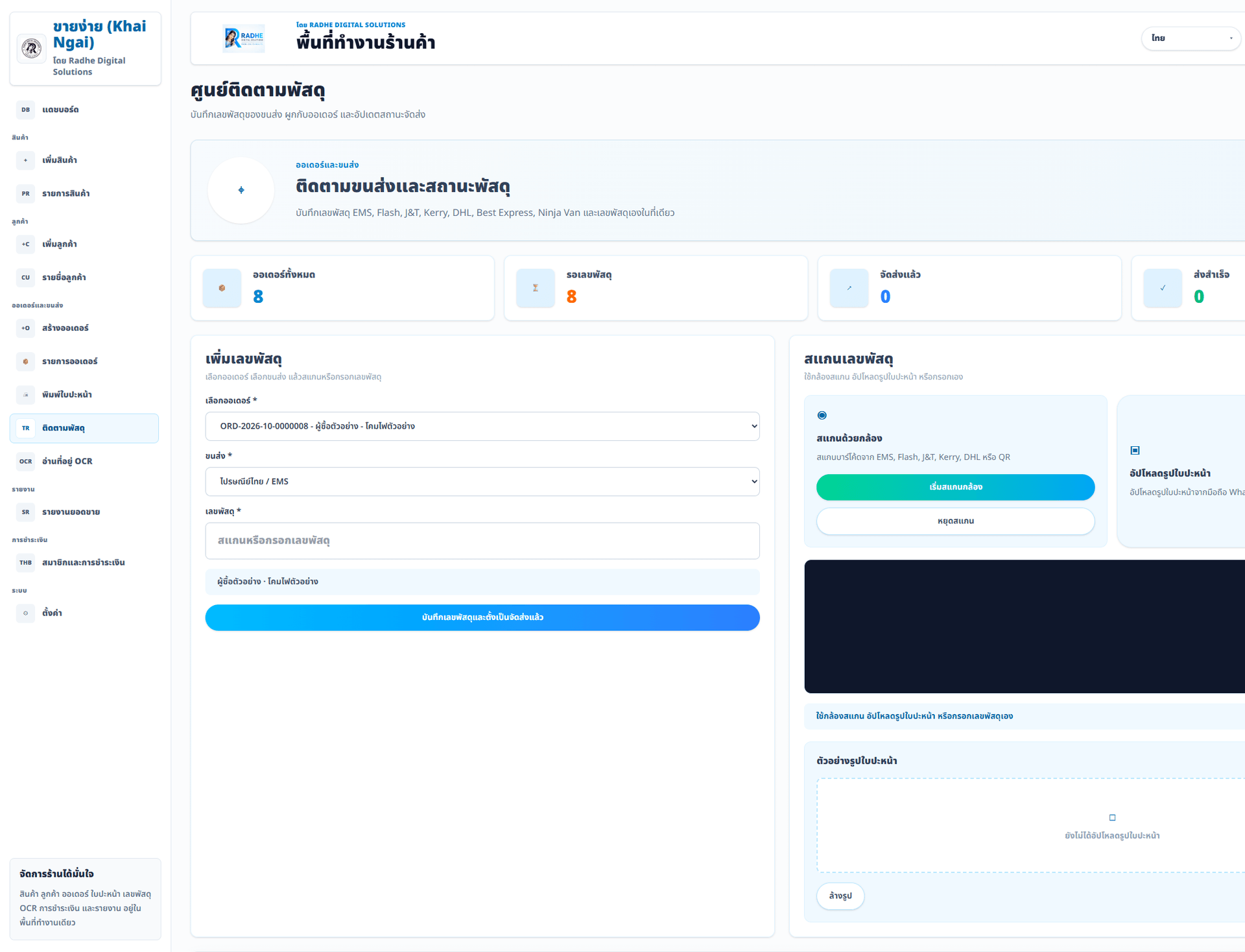Select the สแกนด้วยกล้อง radio option

[822, 415]
